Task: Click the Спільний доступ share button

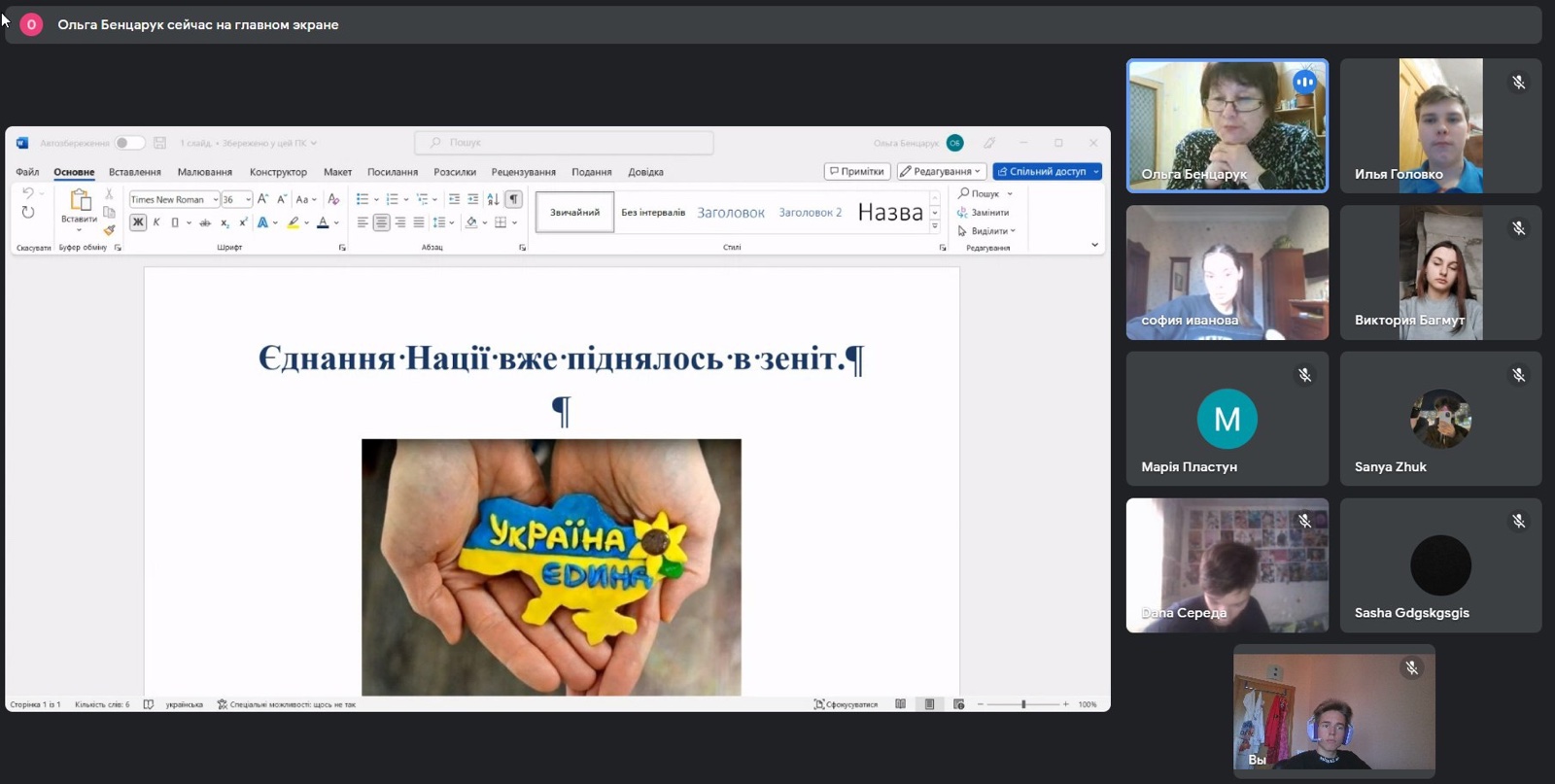Action: pos(1042,172)
